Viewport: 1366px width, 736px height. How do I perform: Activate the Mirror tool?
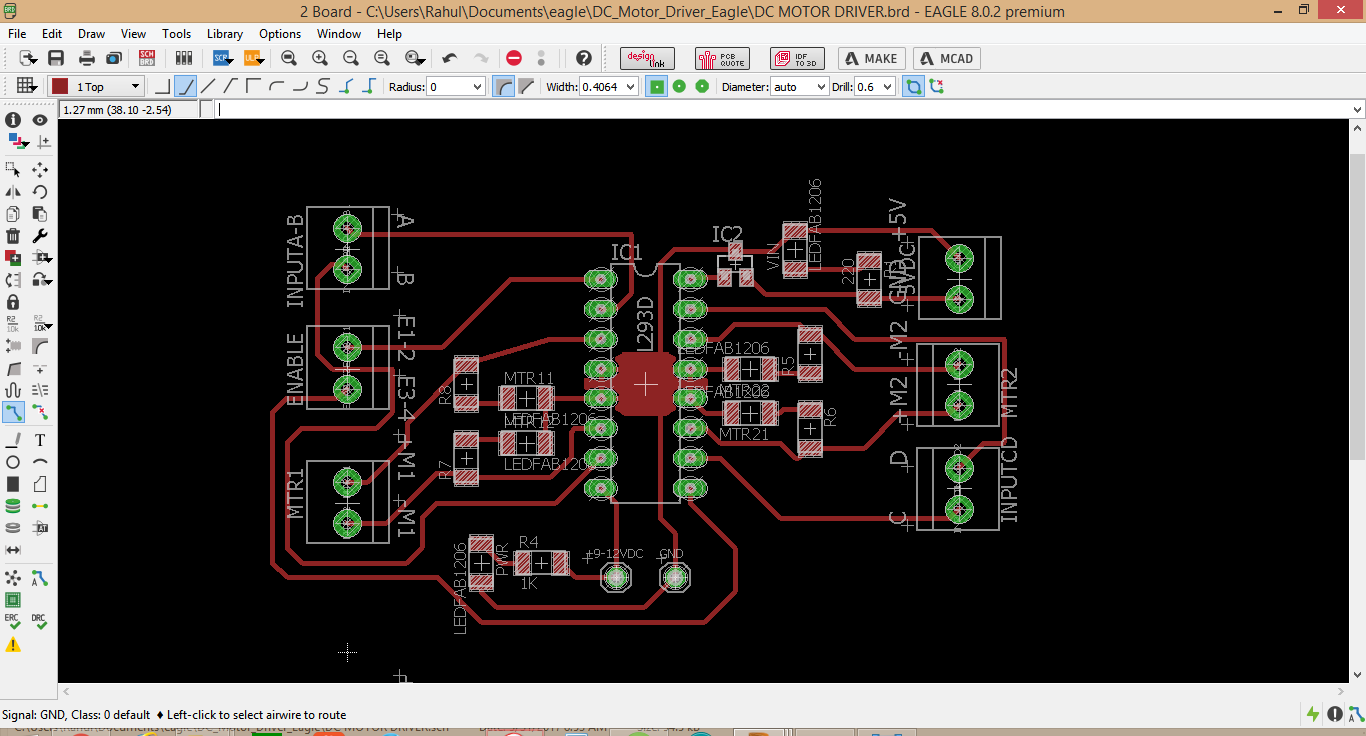(13, 191)
